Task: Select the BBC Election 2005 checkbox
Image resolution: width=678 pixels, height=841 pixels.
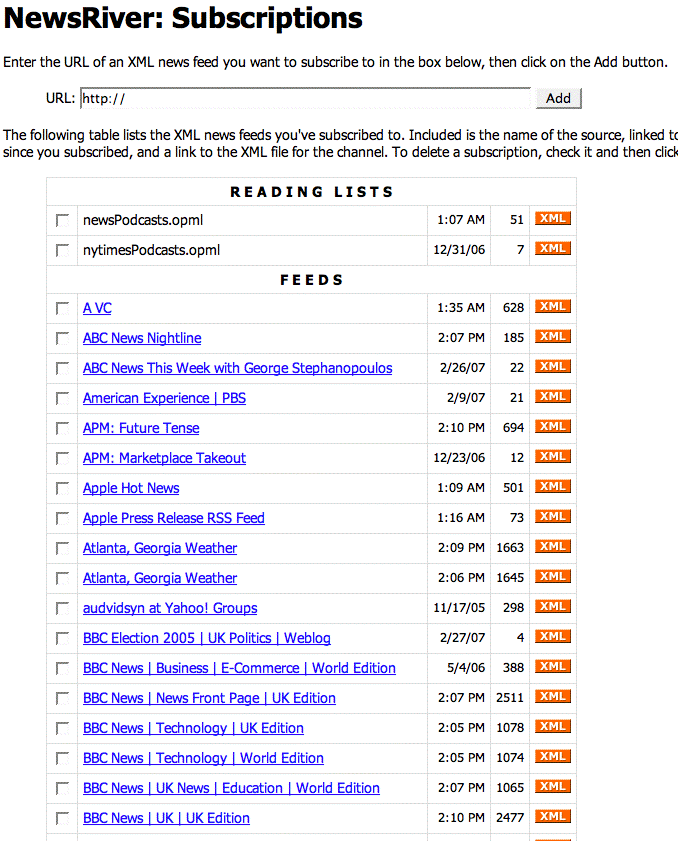Action: click(x=63, y=639)
